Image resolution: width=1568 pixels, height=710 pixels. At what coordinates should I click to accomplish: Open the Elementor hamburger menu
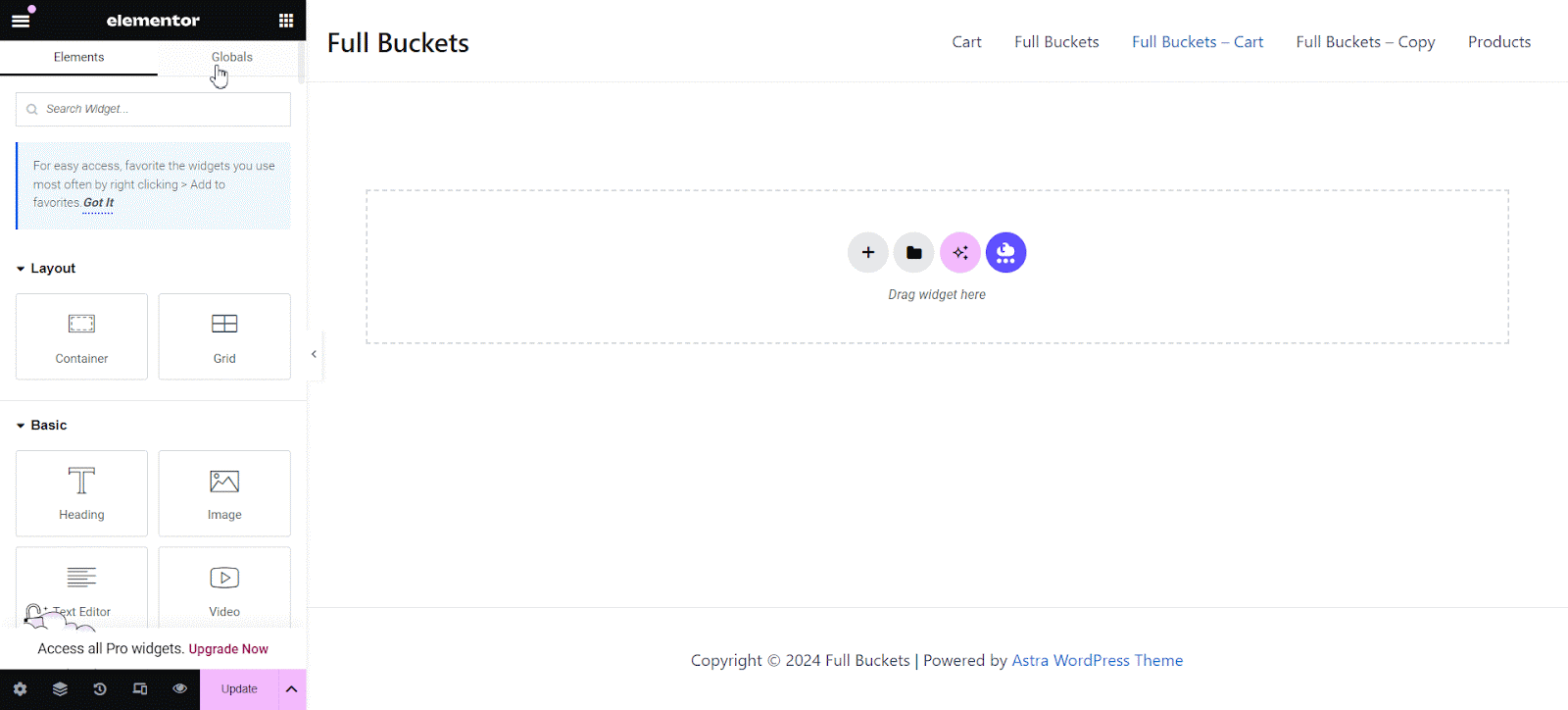[21, 20]
